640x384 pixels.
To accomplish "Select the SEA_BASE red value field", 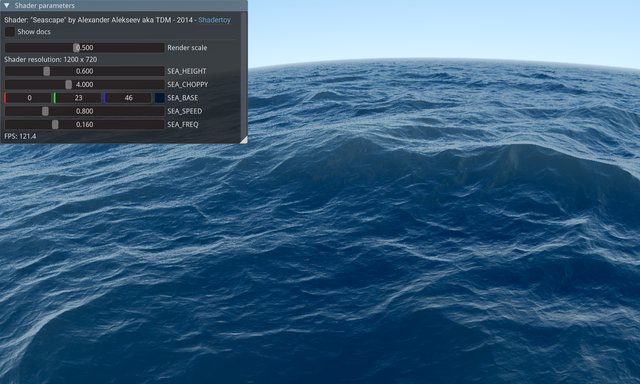I will pos(28,98).
